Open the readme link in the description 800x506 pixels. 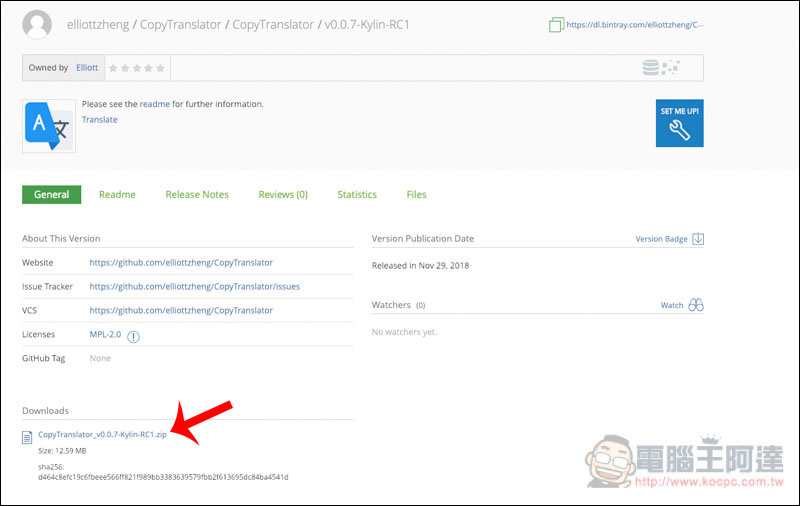[154, 104]
